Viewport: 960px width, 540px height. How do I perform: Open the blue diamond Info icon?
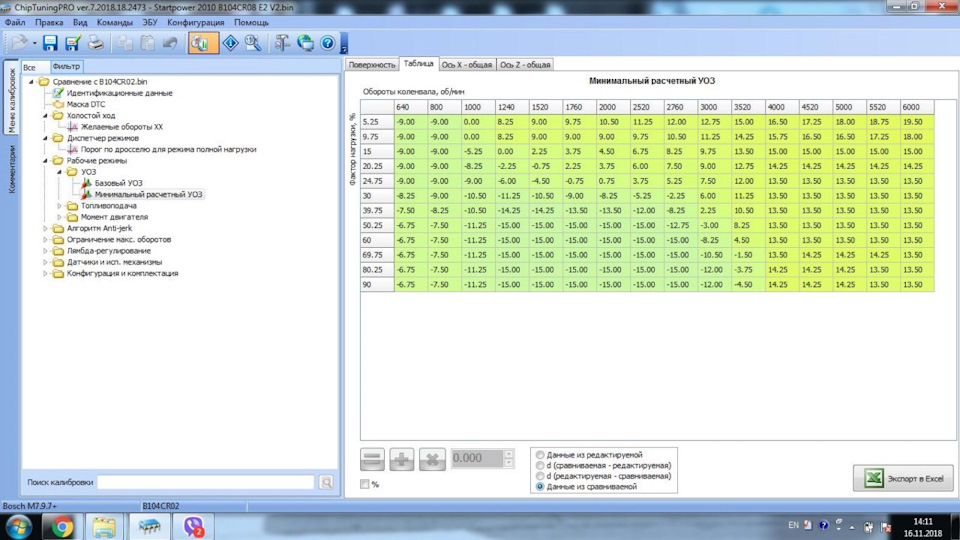pos(230,43)
